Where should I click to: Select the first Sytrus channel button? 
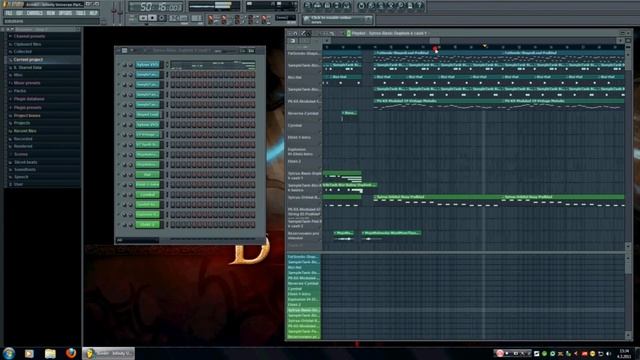point(148,65)
